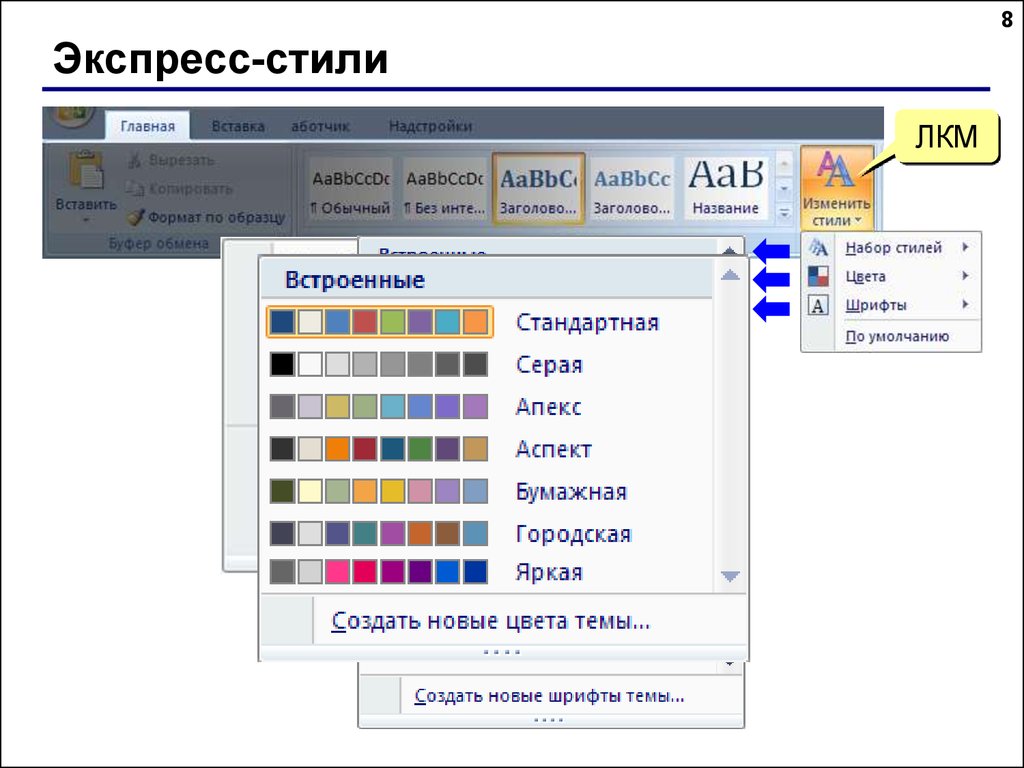1024x768 pixels.
Task: Select the Яркая color theme
Action: [487, 573]
